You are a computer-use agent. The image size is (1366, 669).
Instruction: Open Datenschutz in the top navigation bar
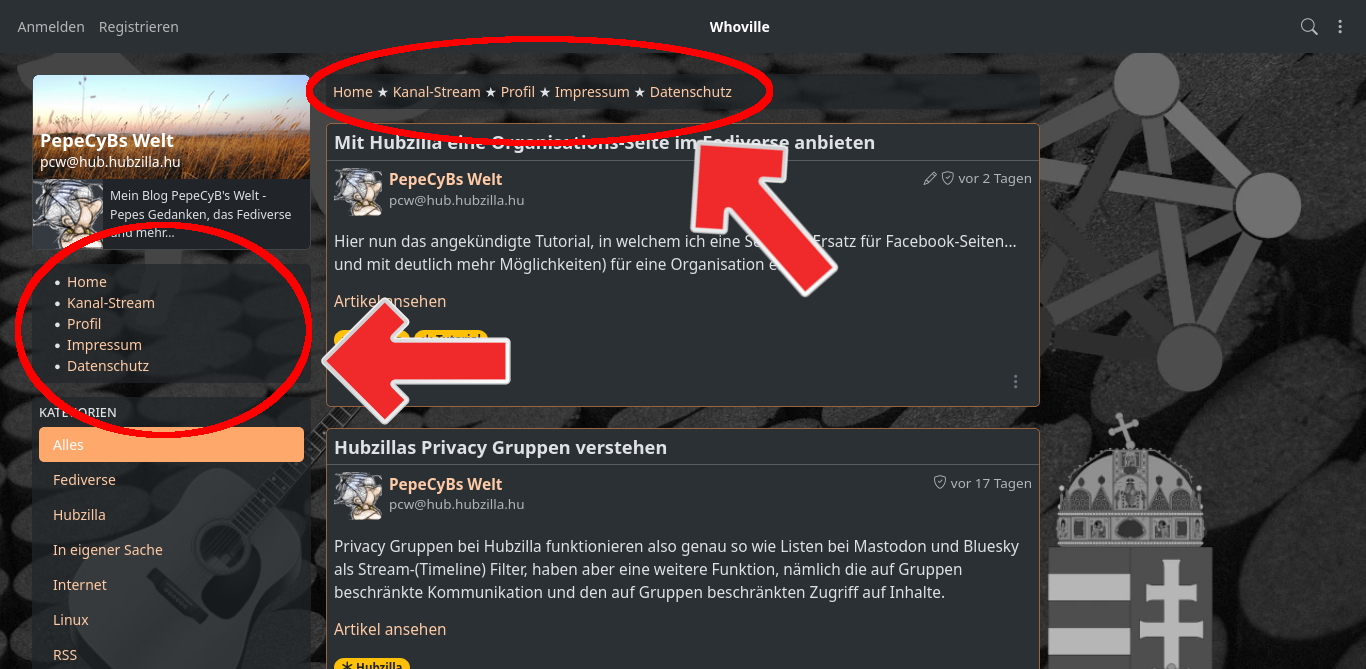coord(691,92)
